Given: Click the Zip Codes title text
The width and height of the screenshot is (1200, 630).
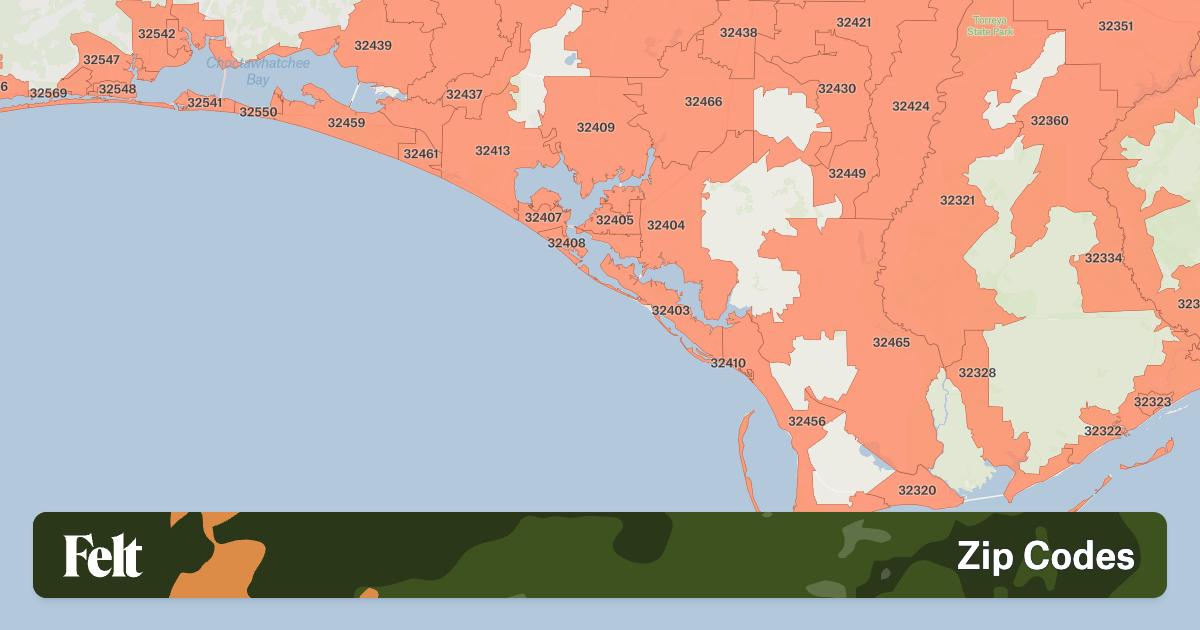Looking at the screenshot, I should click(x=1045, y=556).
